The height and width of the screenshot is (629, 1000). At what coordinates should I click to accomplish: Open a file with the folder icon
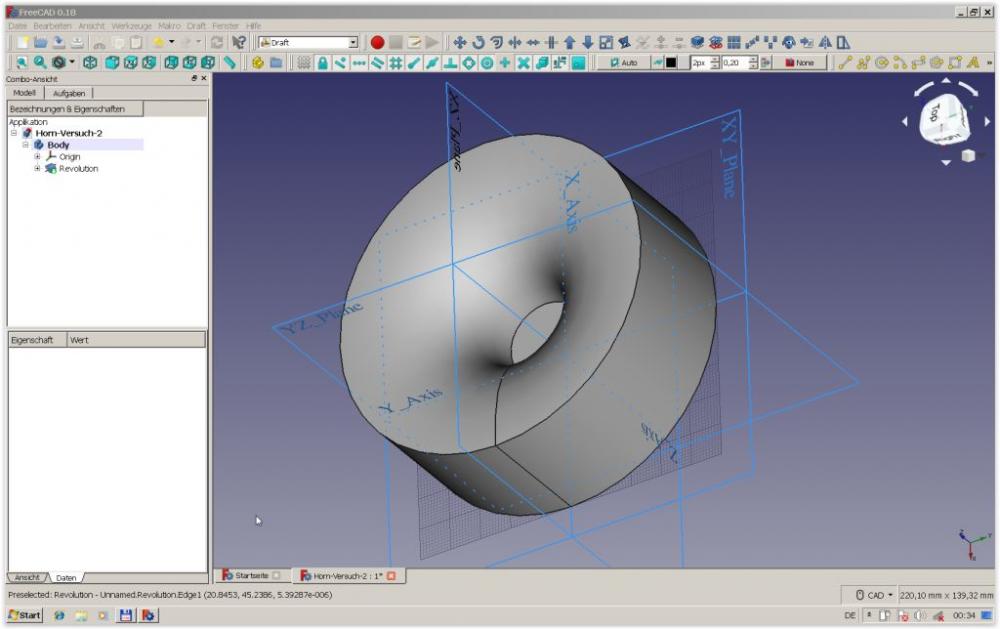point(40,43)
